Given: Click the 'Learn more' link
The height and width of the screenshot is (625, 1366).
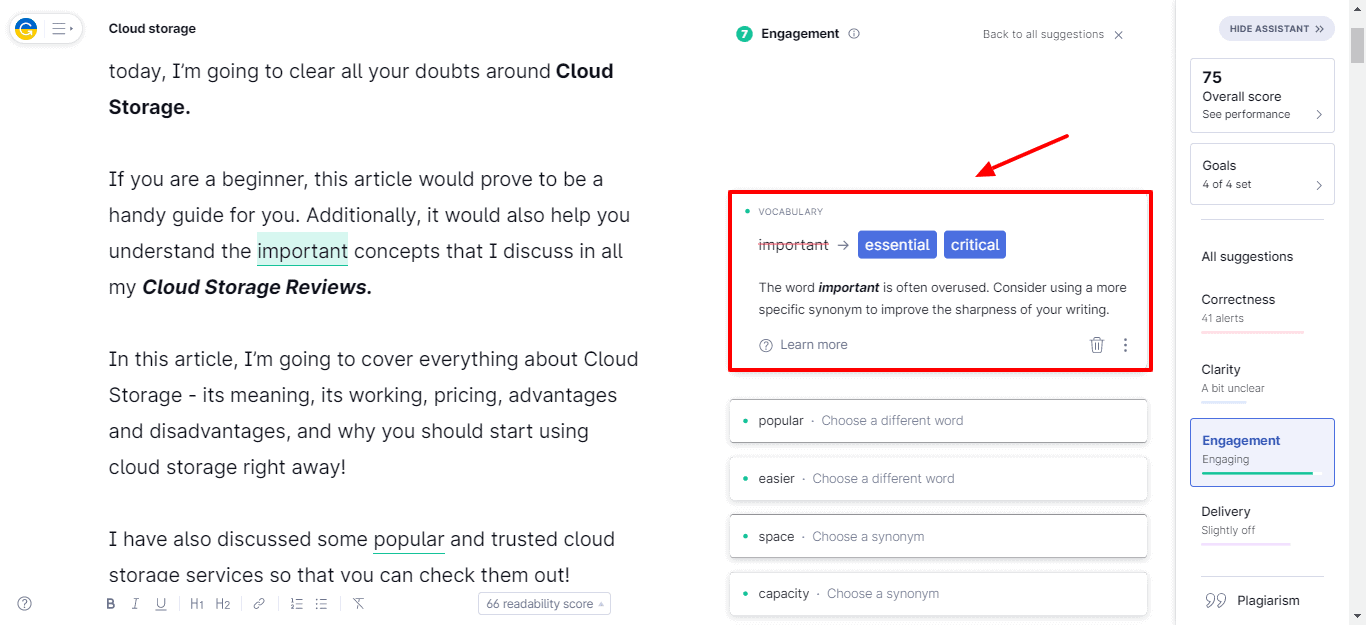Looking at the screenshot, I should pos(813,345).
